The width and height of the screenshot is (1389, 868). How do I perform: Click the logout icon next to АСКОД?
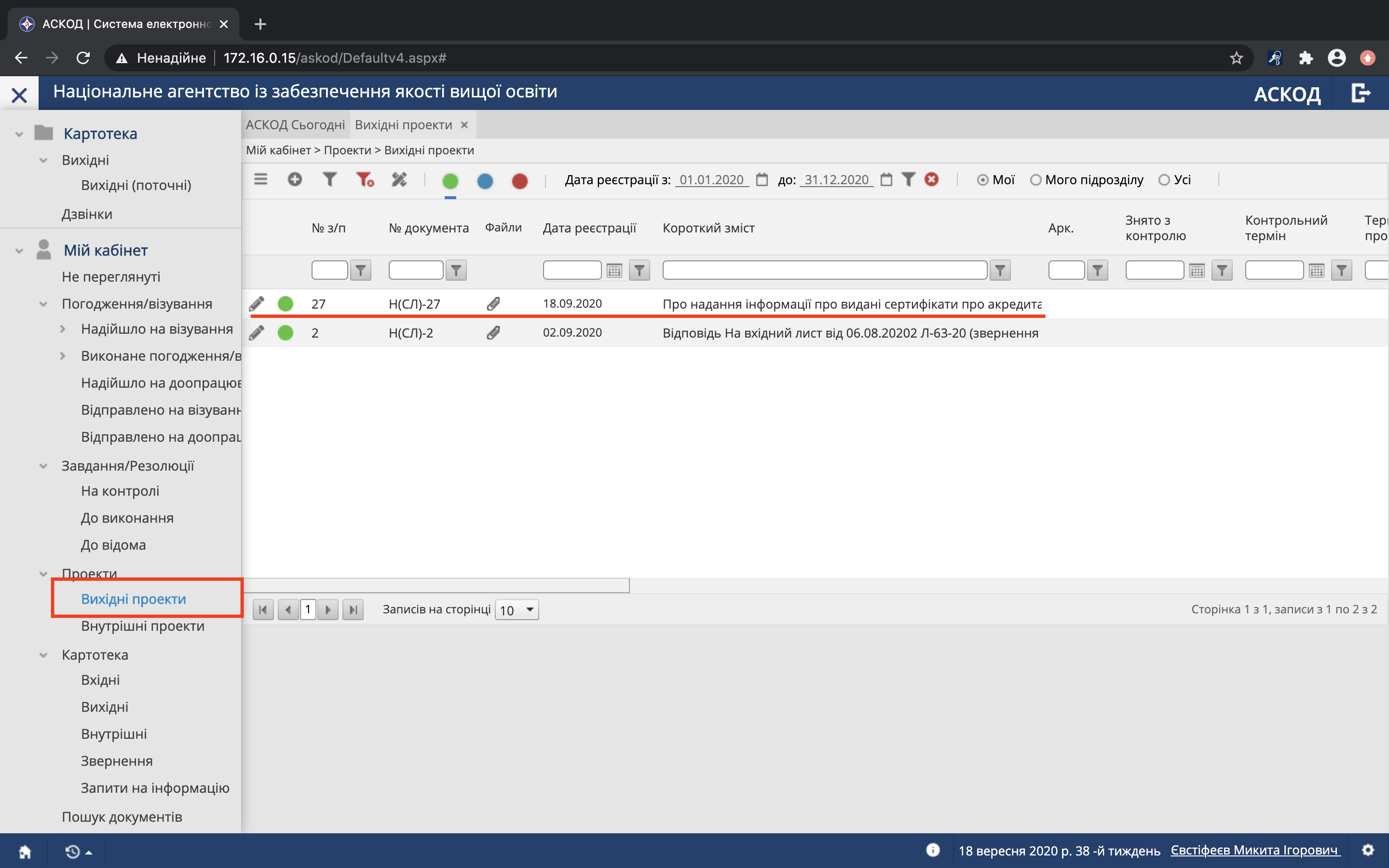(x=1360, y=93)
